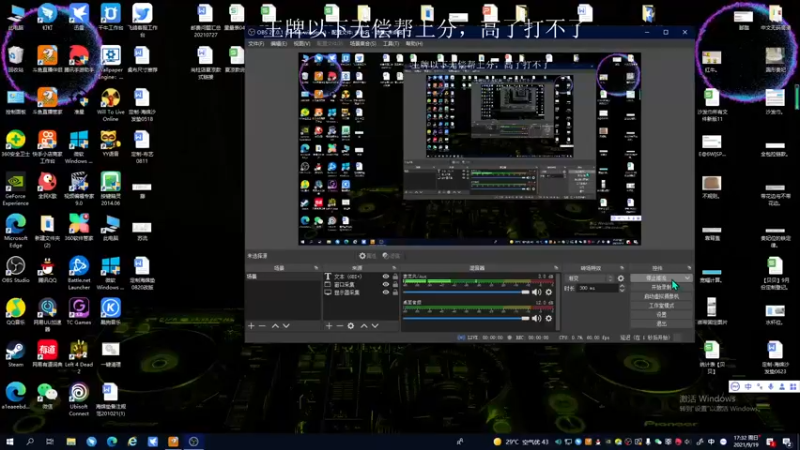The height and width of the screenshot is (450, 800).
Task: Click the exit button in controls panel
Action: (x=661, y=323)
